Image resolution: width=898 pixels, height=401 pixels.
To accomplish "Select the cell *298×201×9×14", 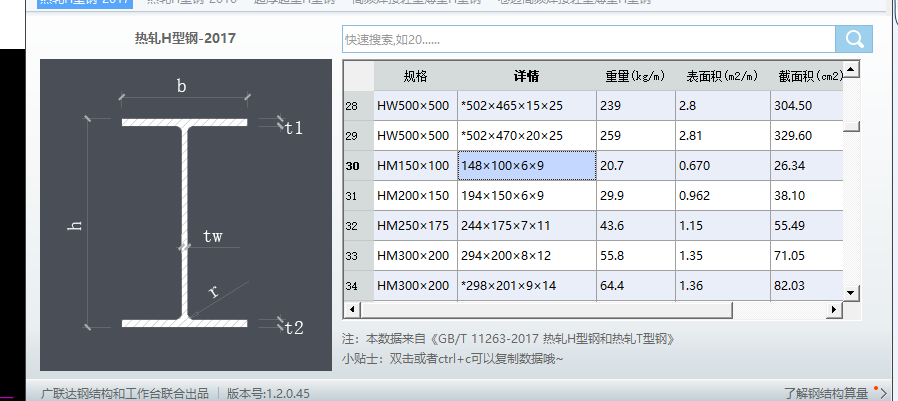I will click(527, 285).
